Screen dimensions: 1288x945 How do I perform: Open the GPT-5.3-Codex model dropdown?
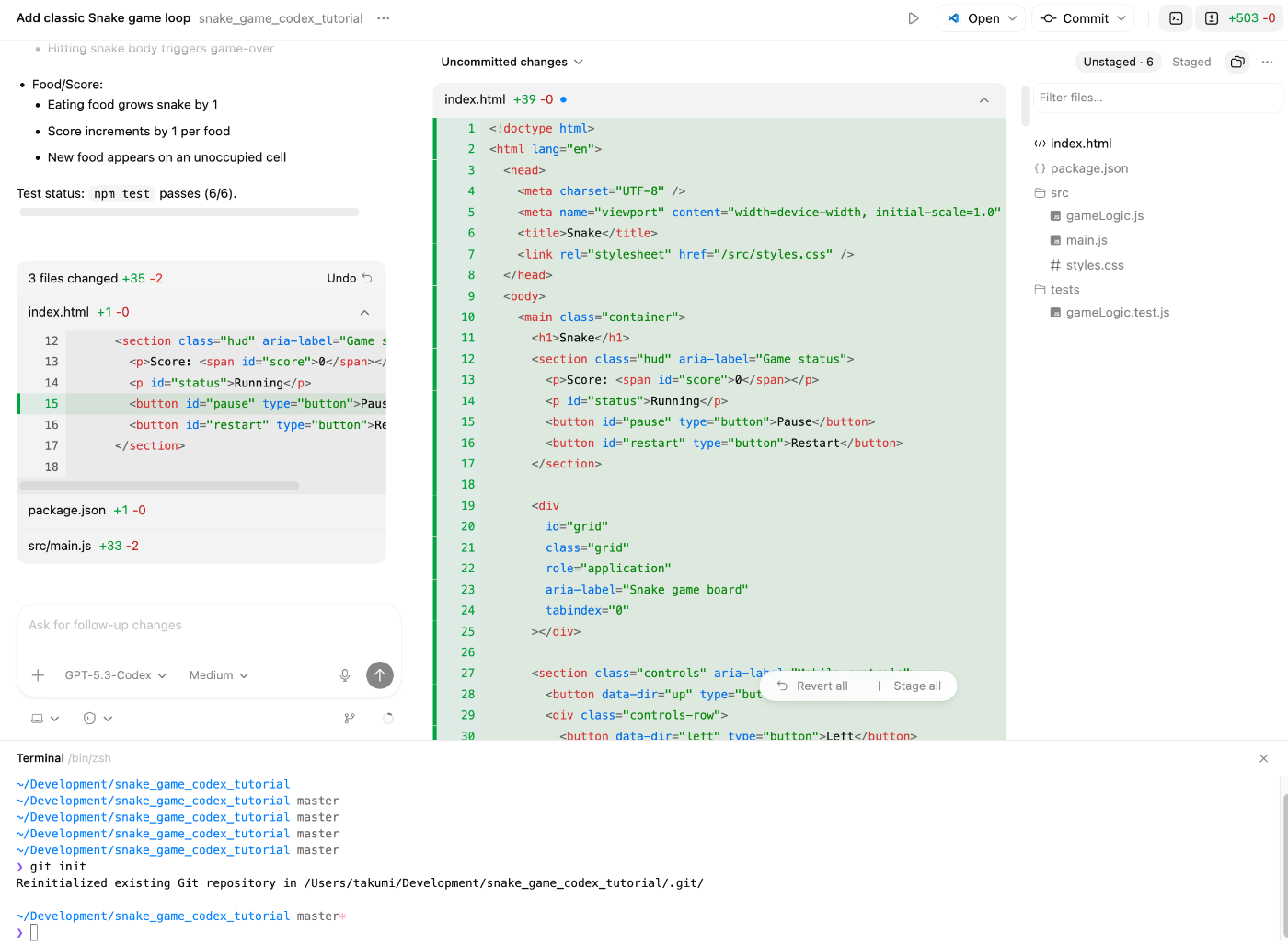click(116, 675)
